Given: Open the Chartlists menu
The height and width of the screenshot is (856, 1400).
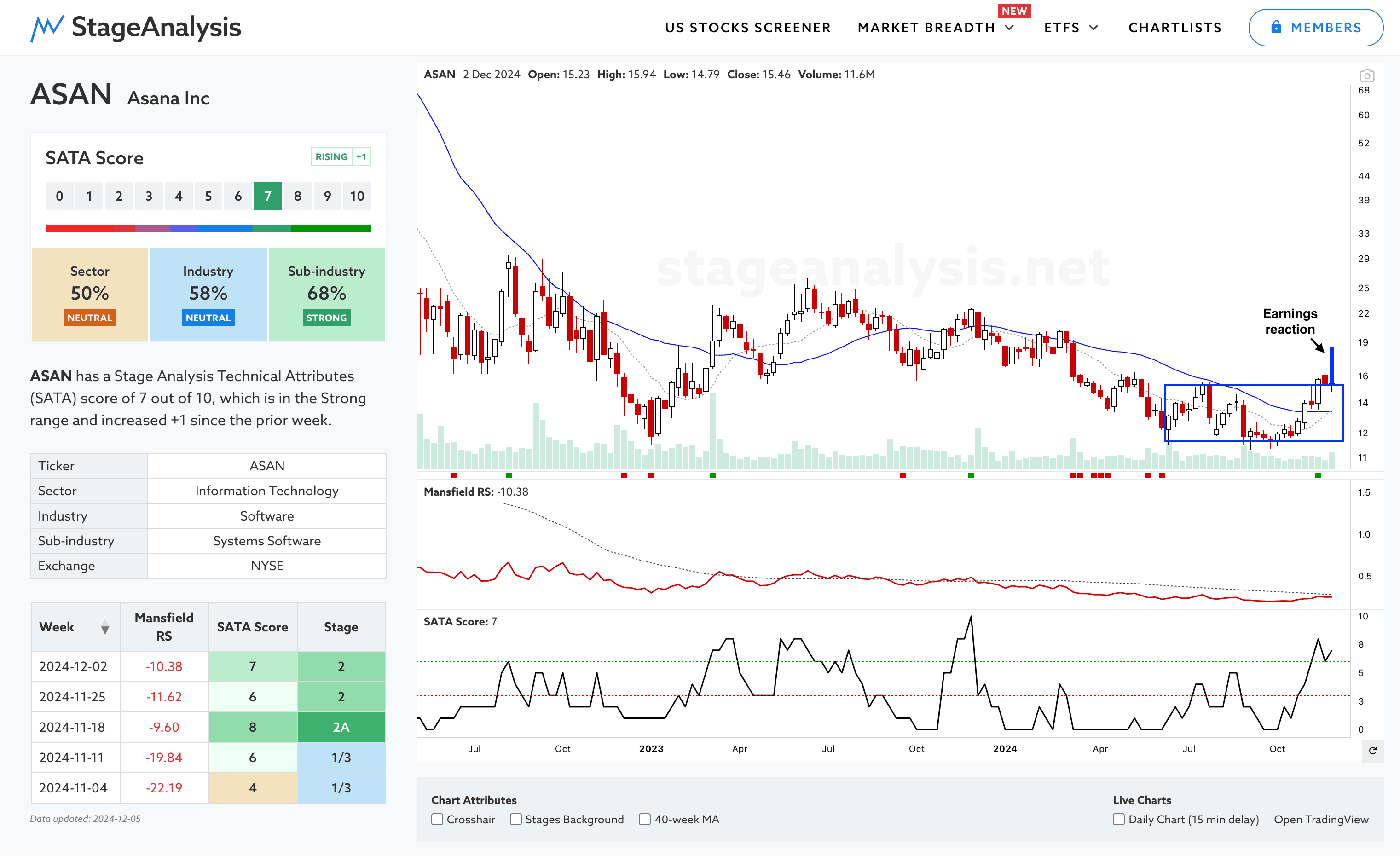Looking at the screenshot, I should click(x=1174, y=28).
